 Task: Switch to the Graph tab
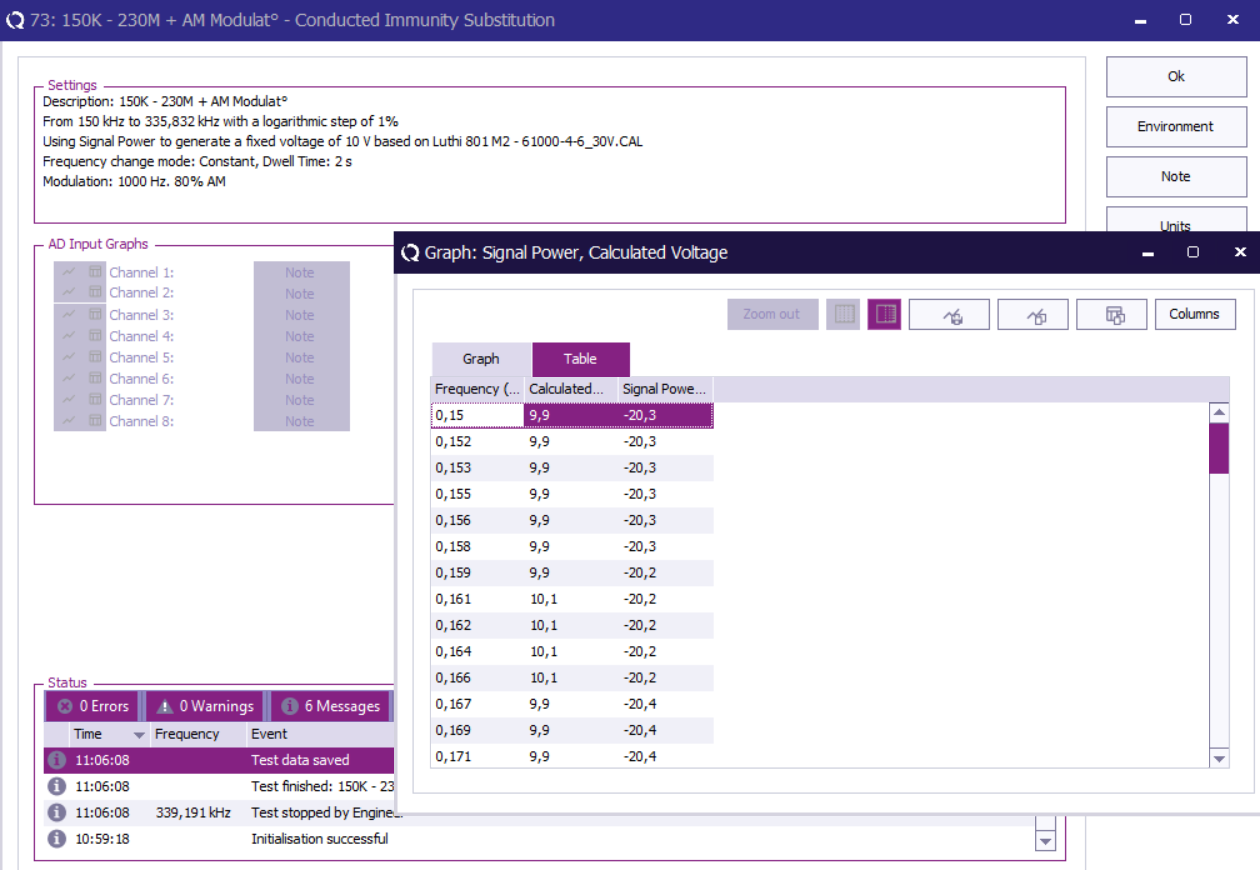[481, 359]
